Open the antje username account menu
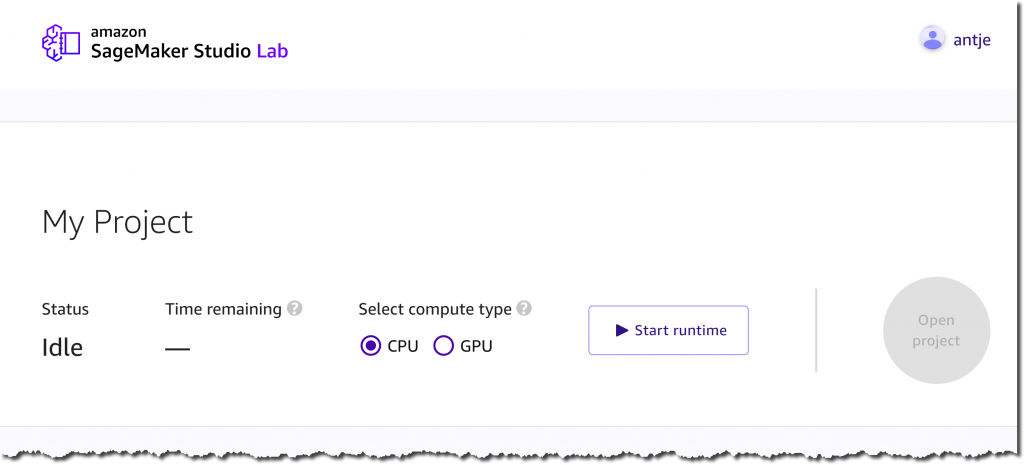This screenshot has width=1024, height=465. click(972, 40)
